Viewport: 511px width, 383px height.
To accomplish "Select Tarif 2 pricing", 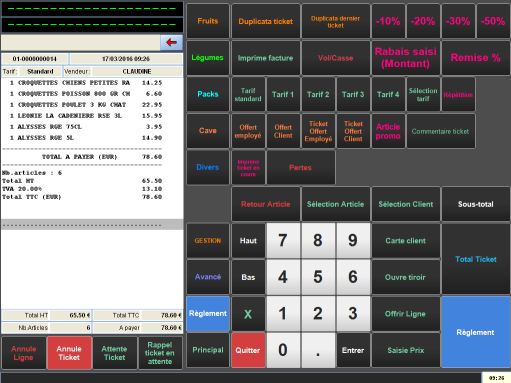I will click(318, 94).
